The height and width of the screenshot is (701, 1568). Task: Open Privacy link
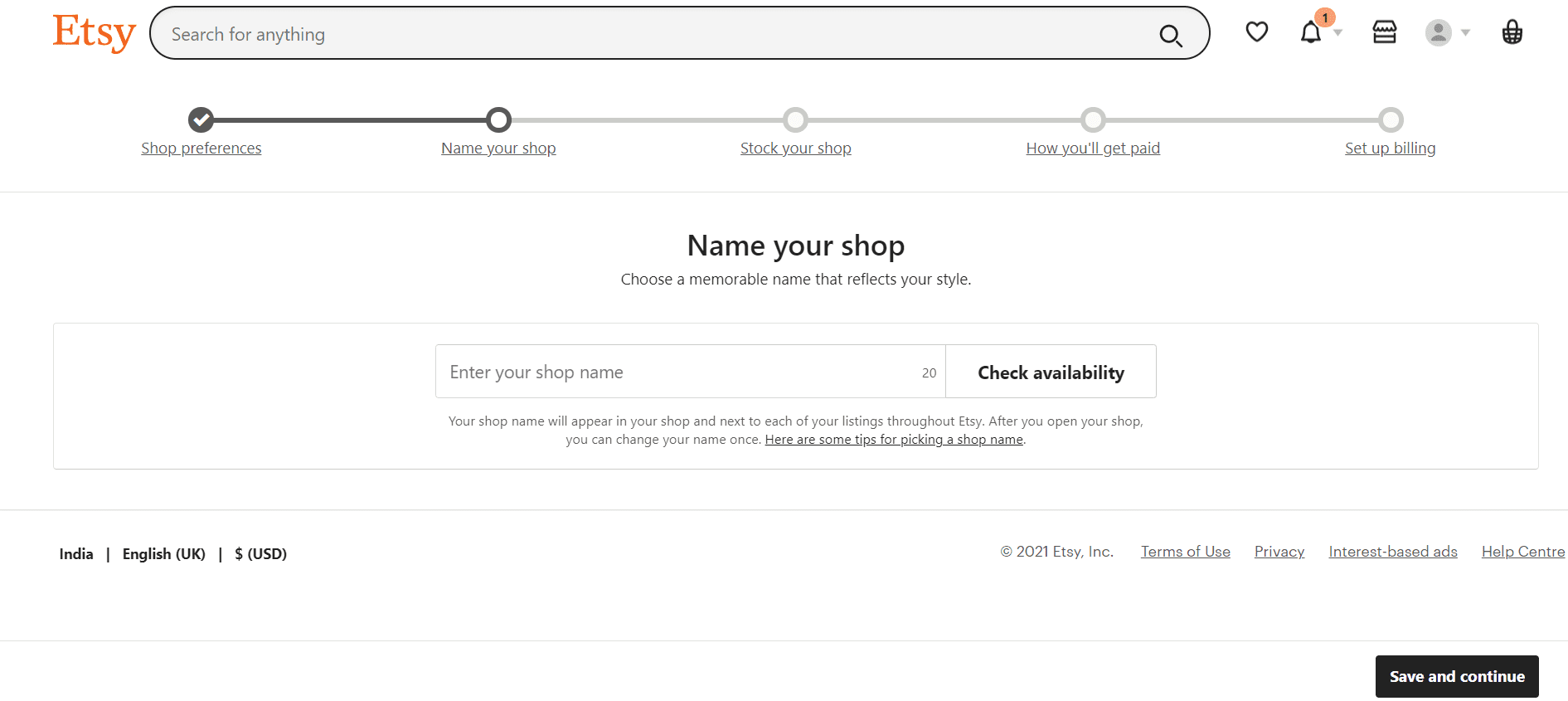tap(1279, 552)
